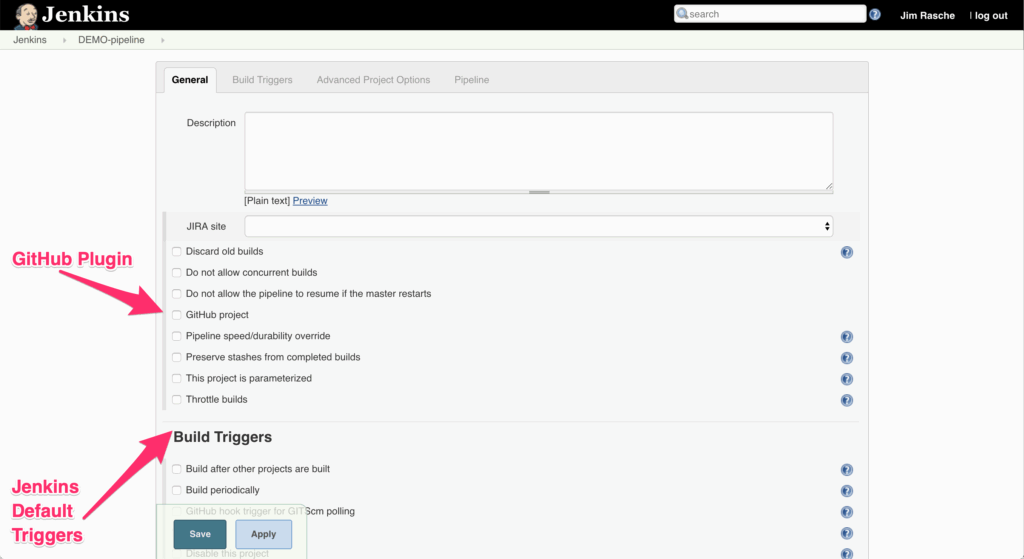This screenshot has width=1024, height=559.
Task: Expand the Jenkins breadcrumb arrow menu
Action: (x=64, y=40)
